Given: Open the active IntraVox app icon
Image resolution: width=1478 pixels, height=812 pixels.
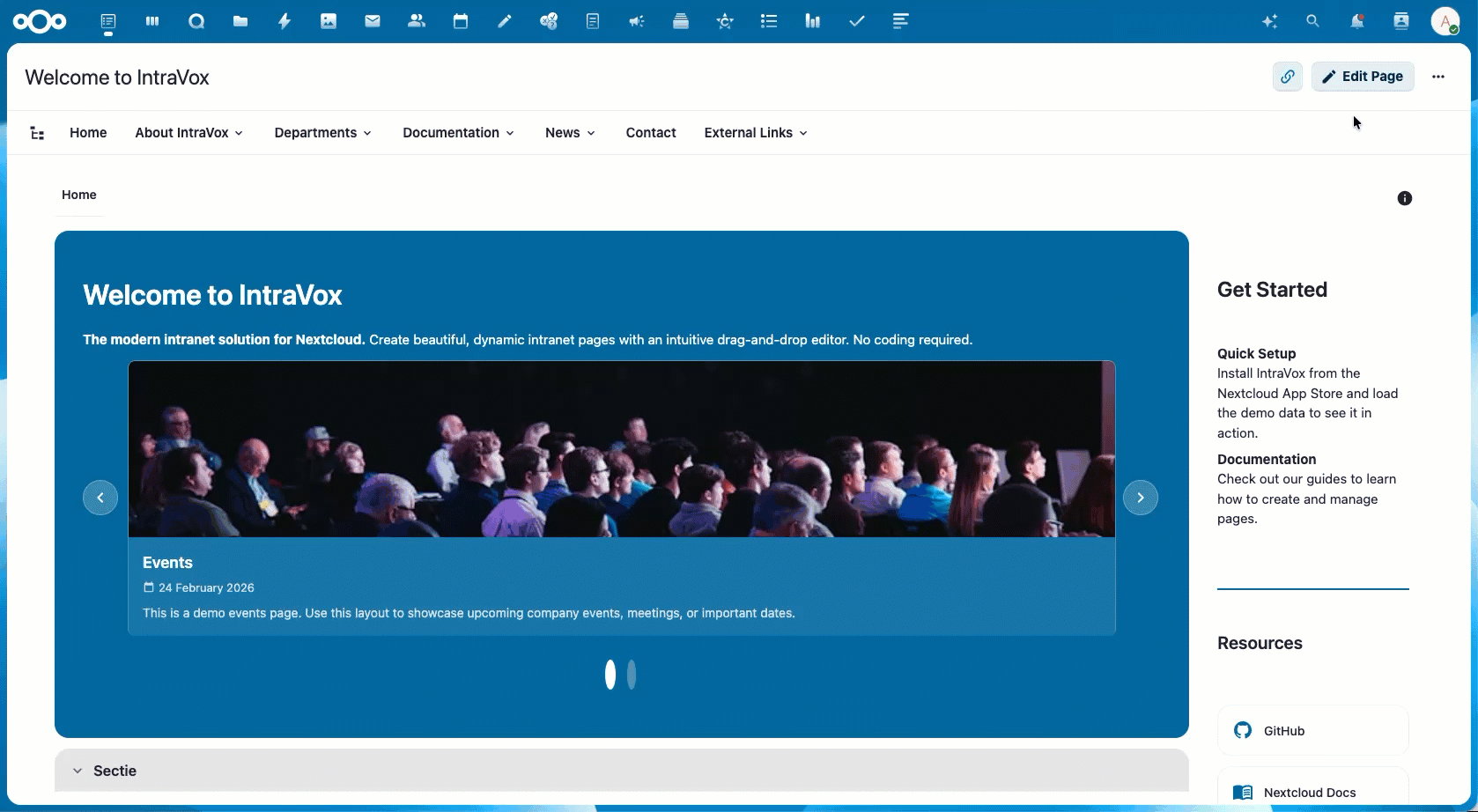Looking at the screenshot, I should point(108,21).
